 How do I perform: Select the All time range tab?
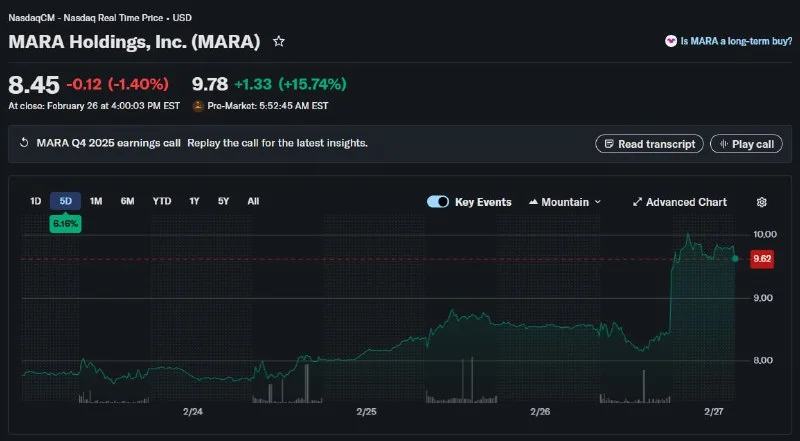click(x=253, y=201)
